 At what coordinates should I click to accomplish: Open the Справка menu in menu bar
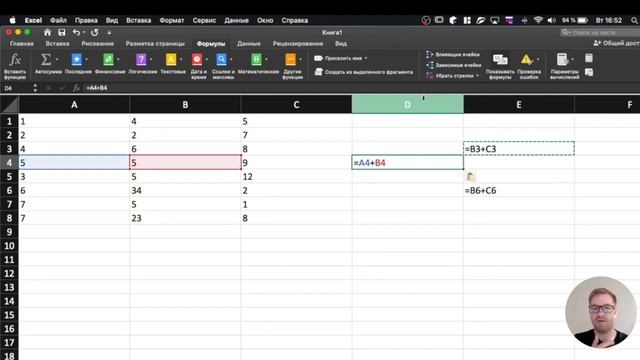point(295,20)
